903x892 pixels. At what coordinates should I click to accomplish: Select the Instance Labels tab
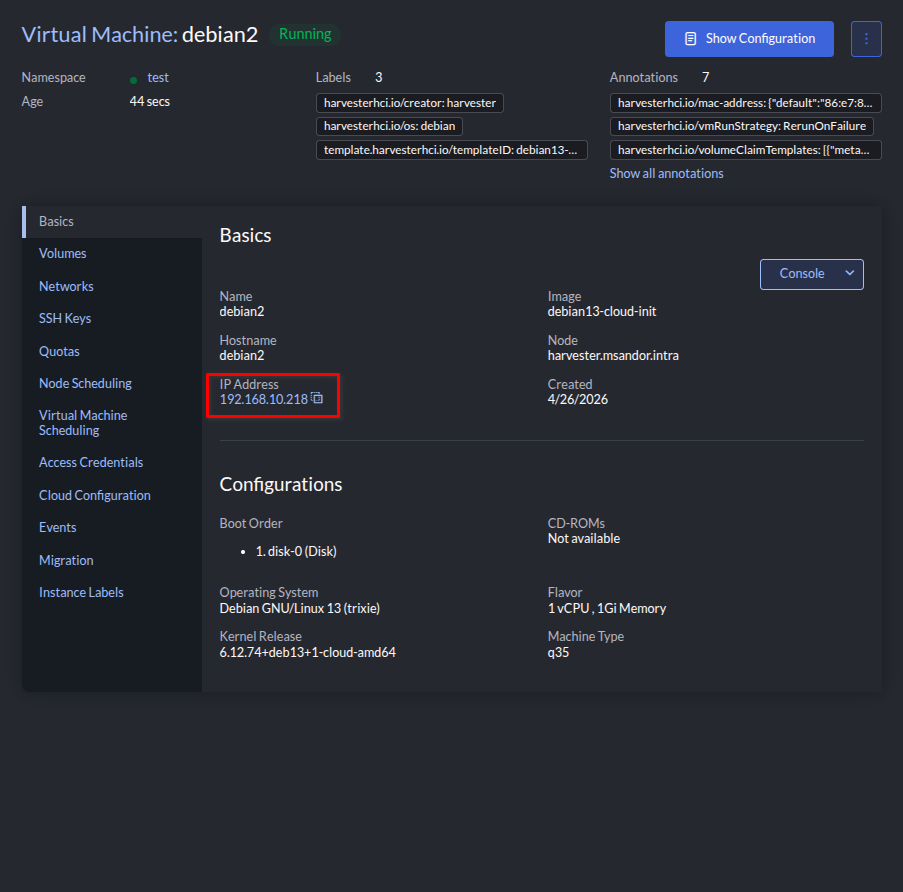pos(81,593)
